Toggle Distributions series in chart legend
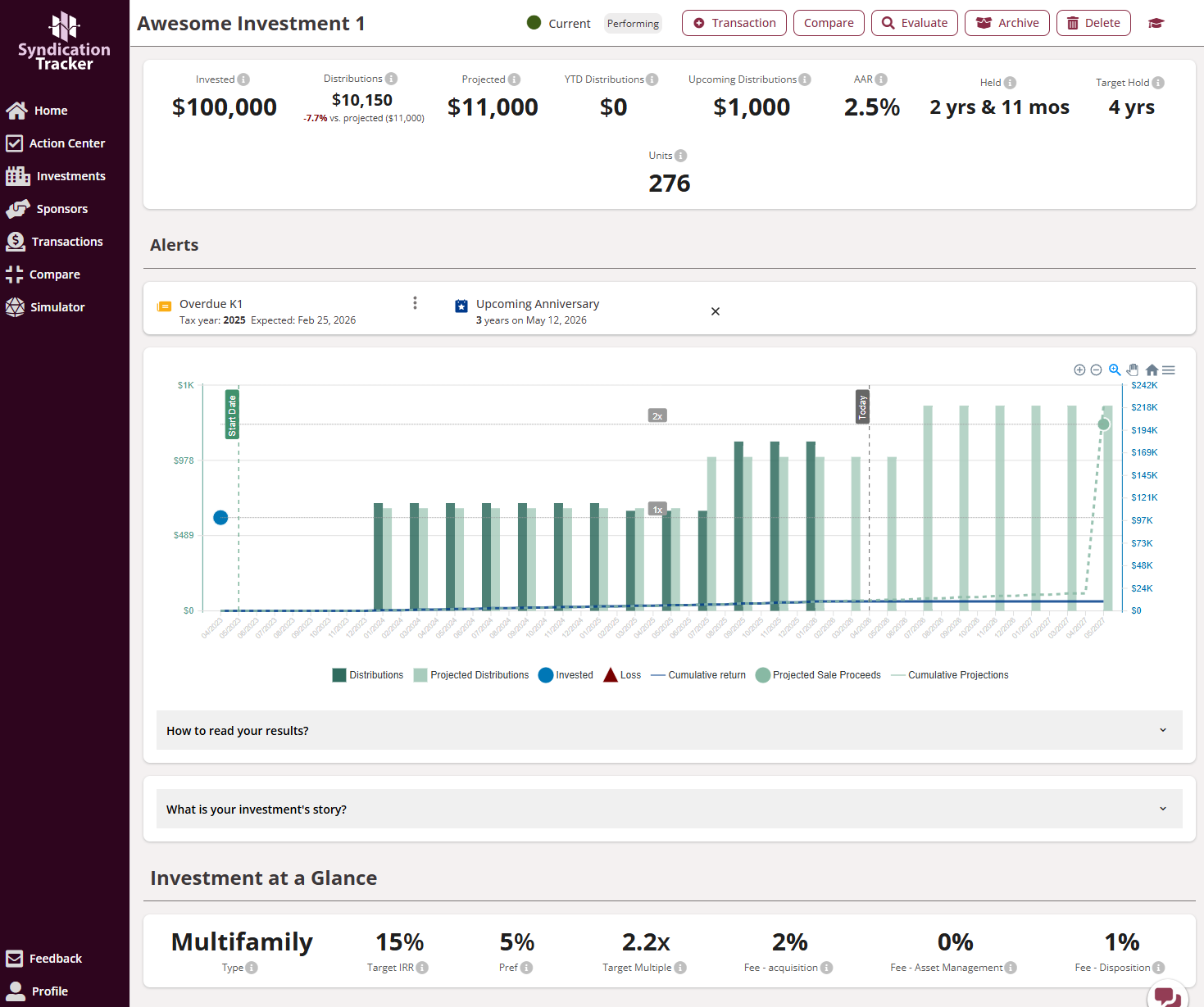Screen dimensions: 1204x1007 point(367,675)
